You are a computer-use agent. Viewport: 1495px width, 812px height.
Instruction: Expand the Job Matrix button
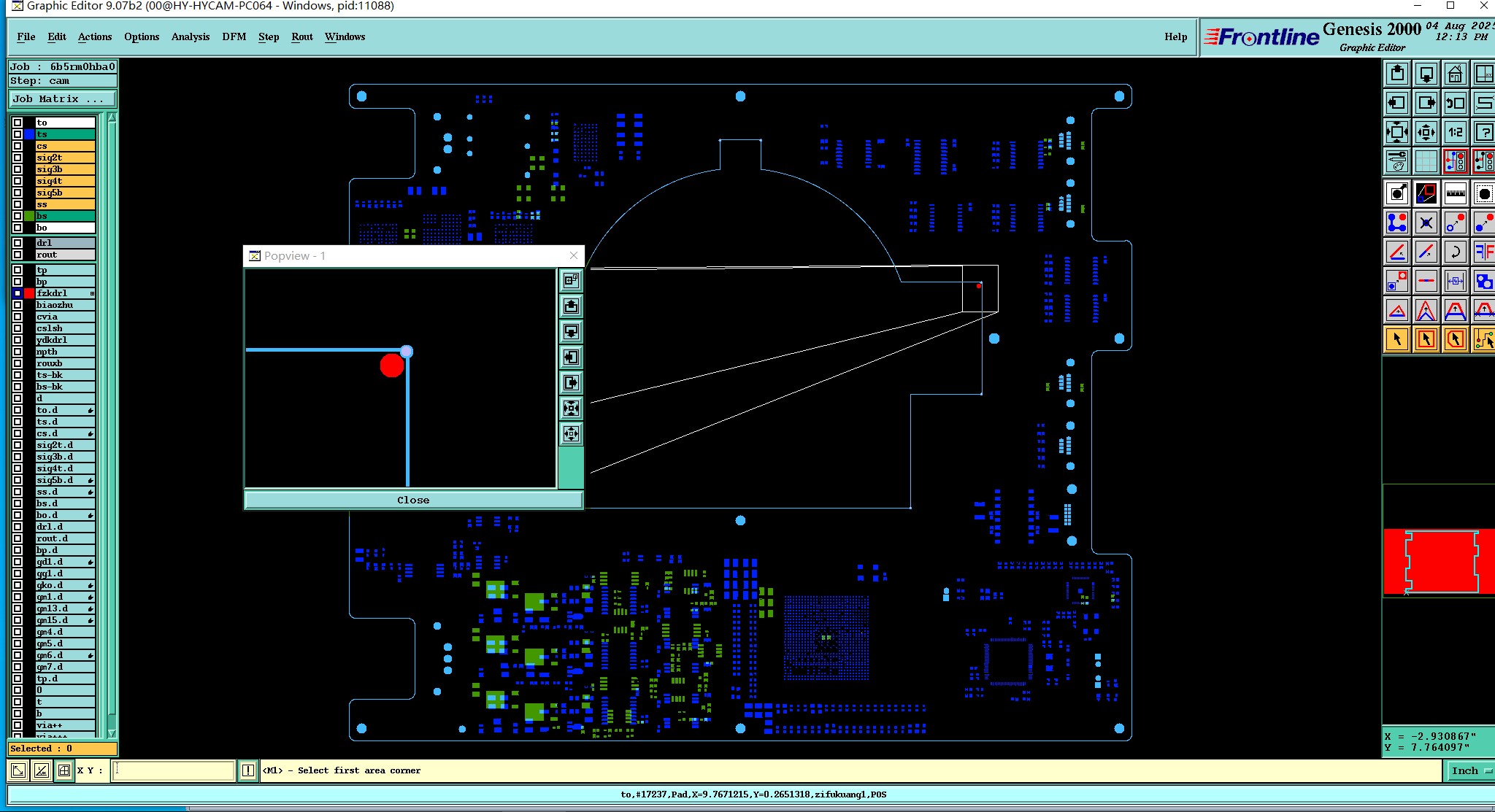pos(63,99)
